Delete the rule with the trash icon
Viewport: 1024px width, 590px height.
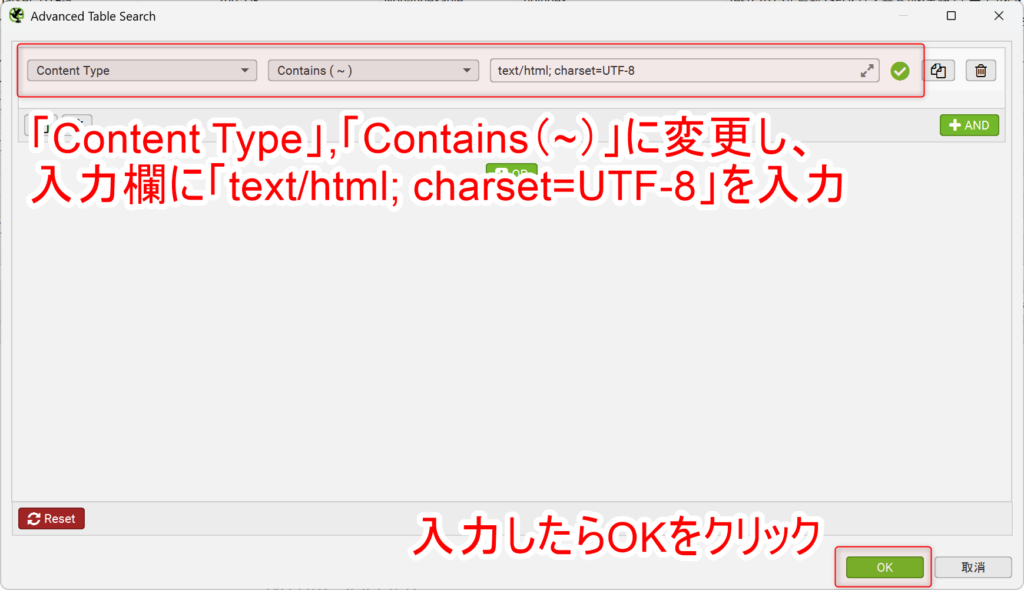click(981, 70)
